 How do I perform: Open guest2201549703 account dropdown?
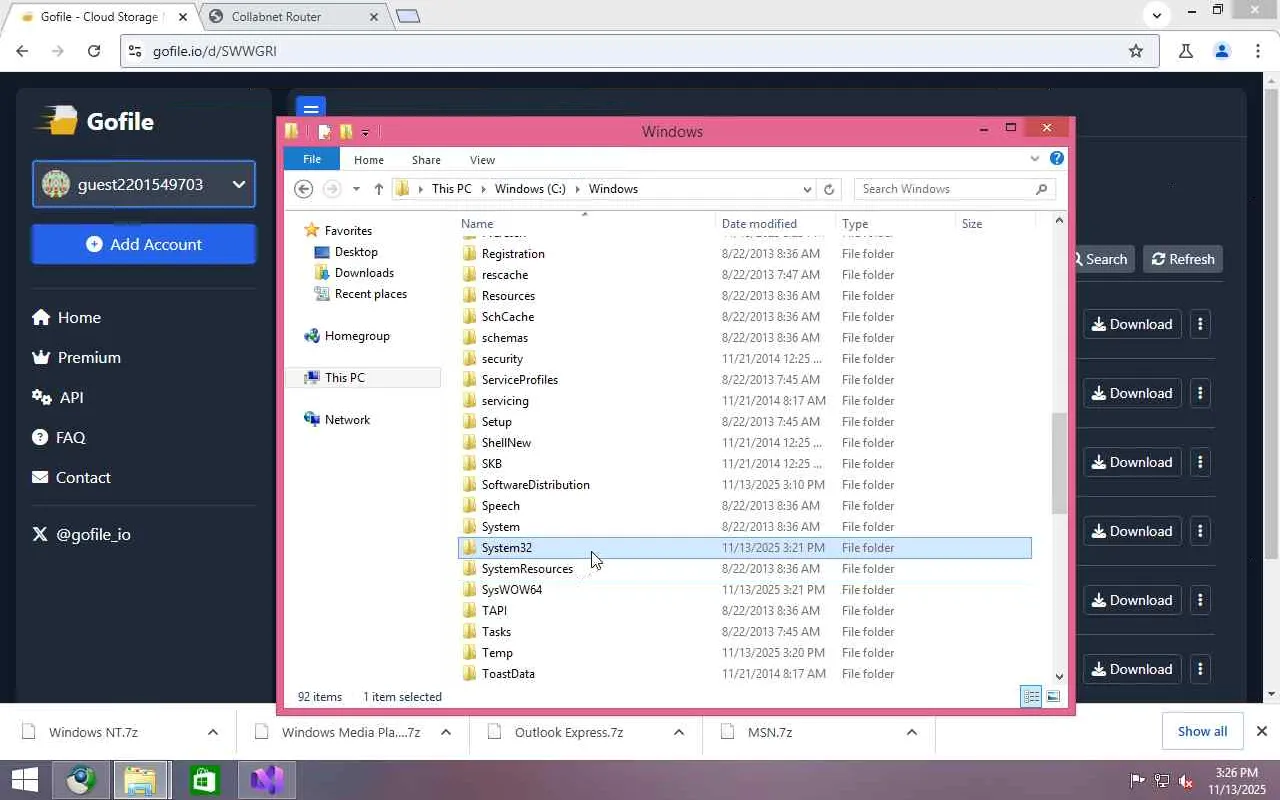[144, 184]
